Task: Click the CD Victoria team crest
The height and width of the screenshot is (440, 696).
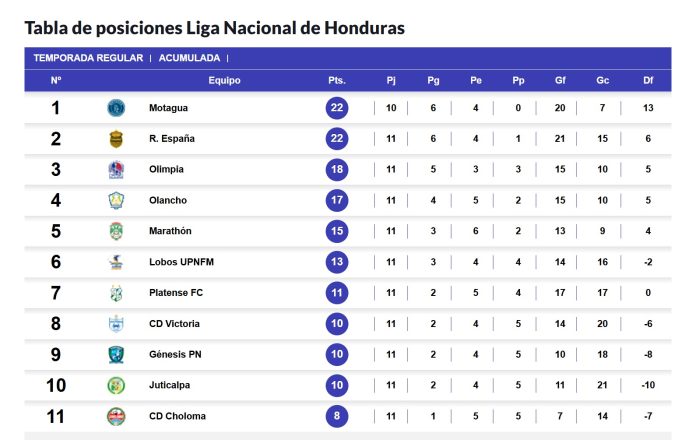Action: click(116, 324)
